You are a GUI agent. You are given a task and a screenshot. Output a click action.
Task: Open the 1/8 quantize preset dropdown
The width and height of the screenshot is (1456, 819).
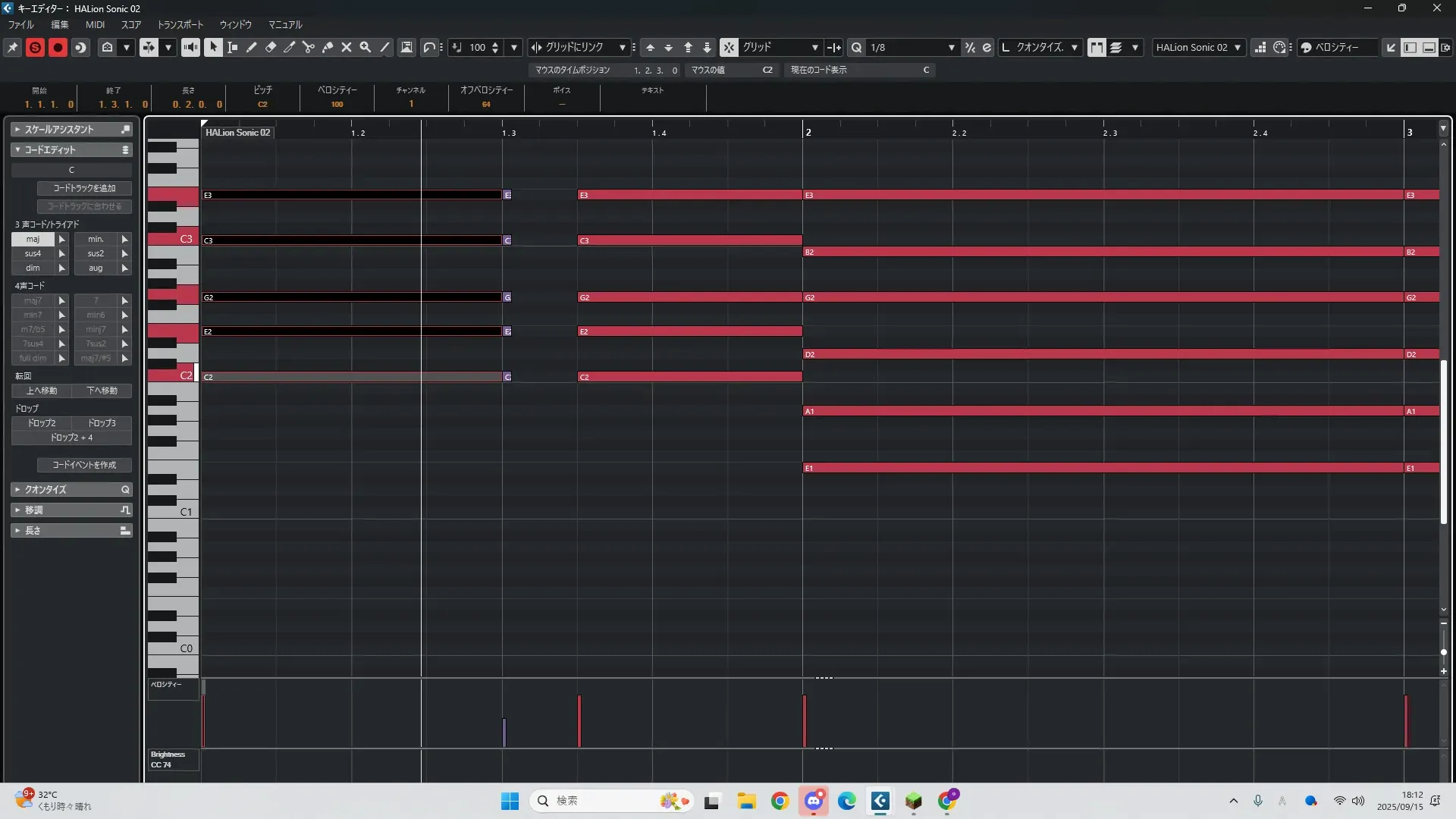pos(951,47)
